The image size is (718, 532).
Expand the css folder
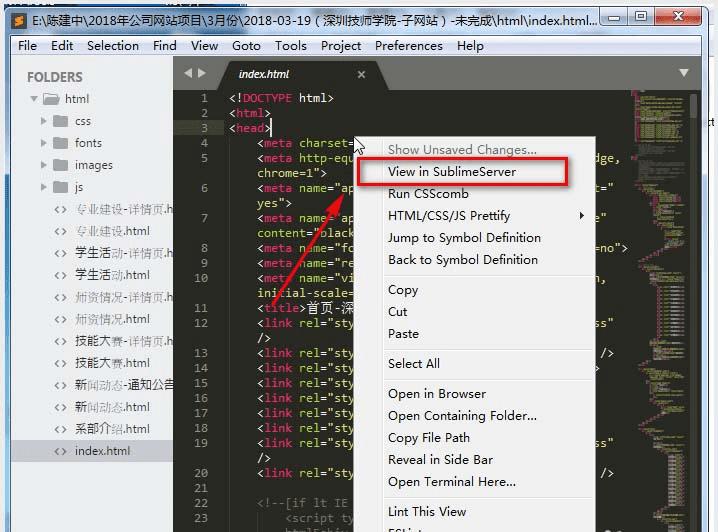(x=44, y=121)
